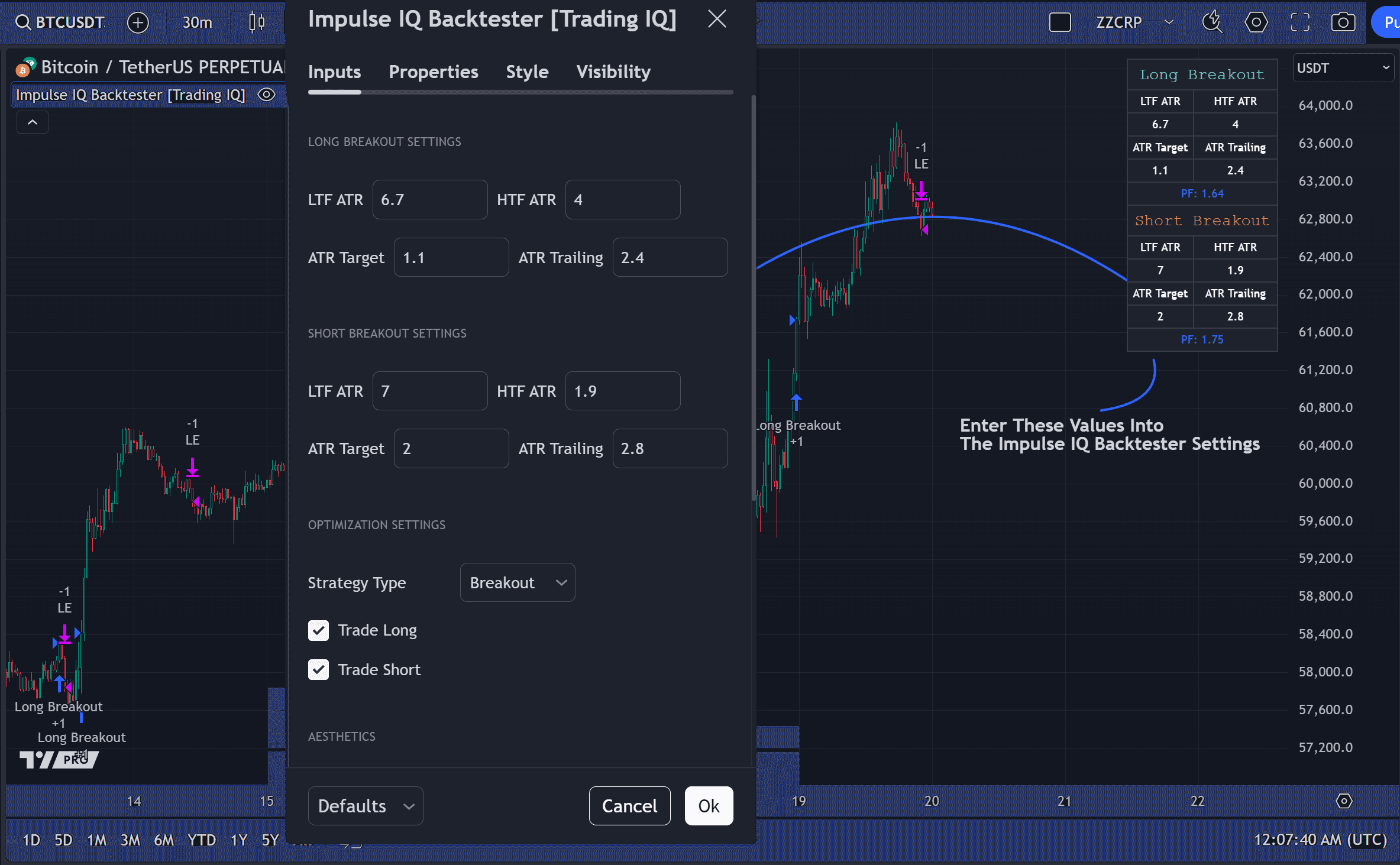This screenshot has height=865, width=1400.
Task: Open the Defaults dropdown
Action: [366, 805]
